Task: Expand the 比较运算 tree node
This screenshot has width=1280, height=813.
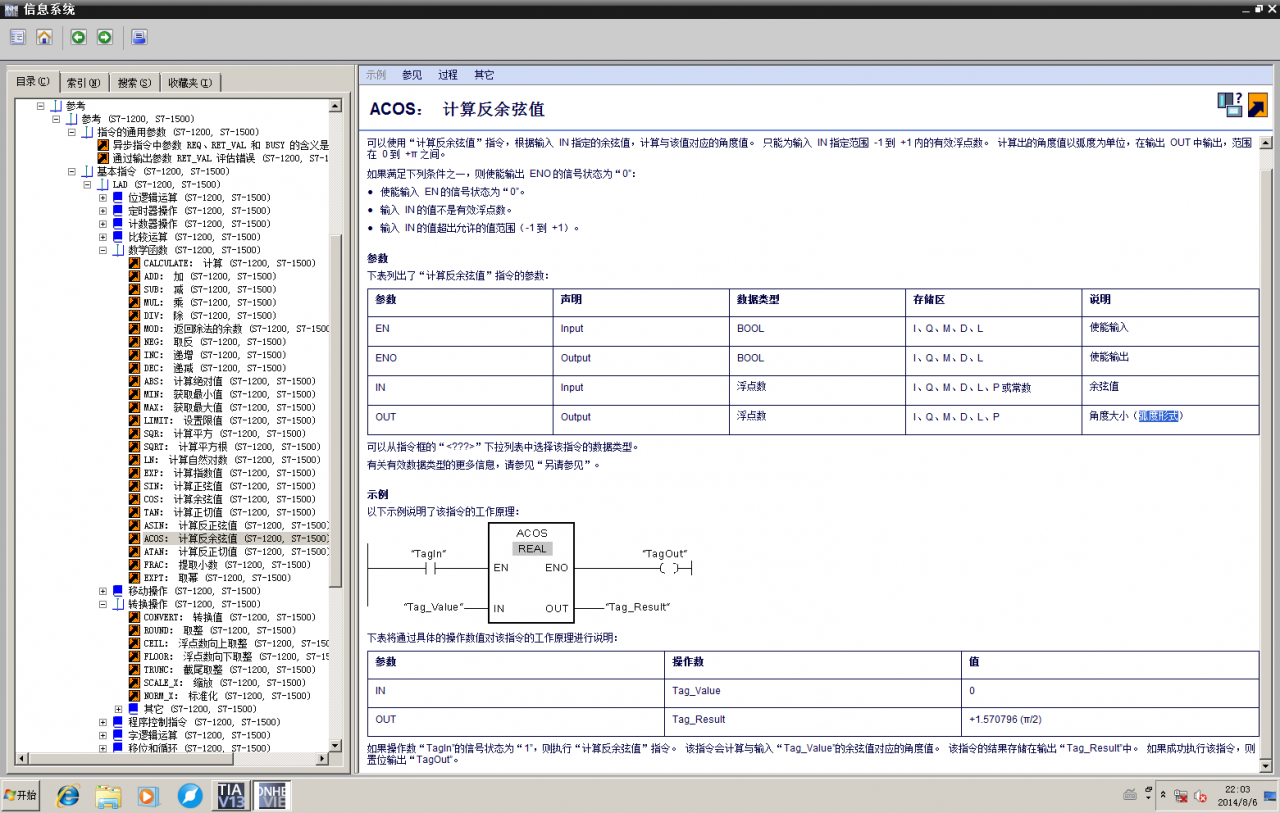Action: click(x=103, y=236)
